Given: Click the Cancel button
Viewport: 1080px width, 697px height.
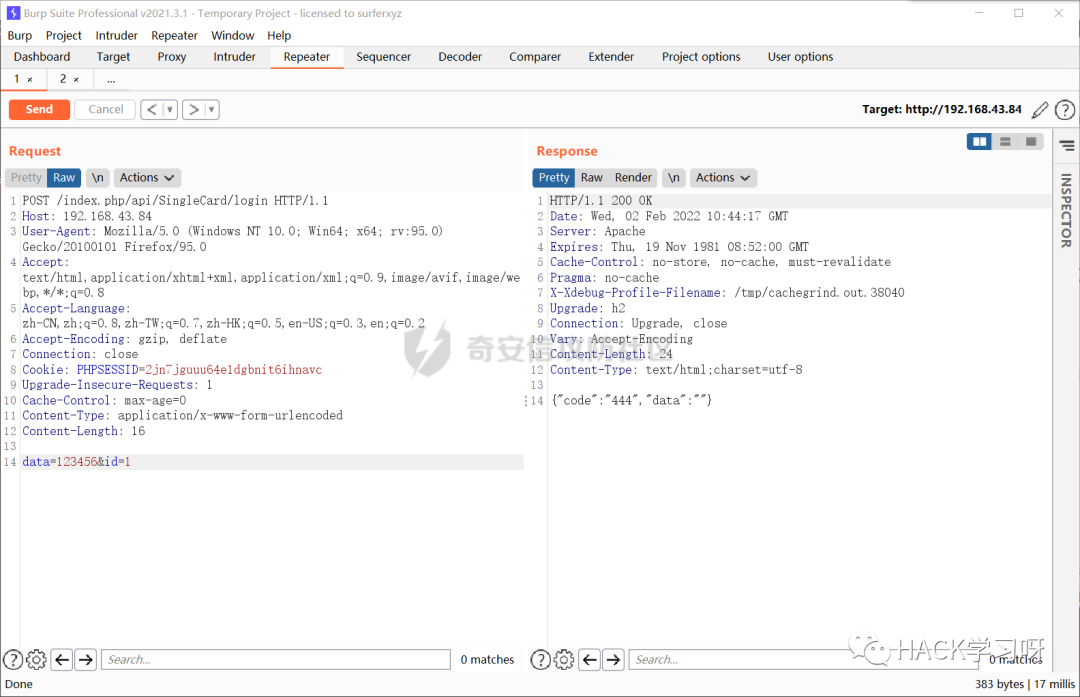Looking at the screenshot, I should [x=104, y=109].
